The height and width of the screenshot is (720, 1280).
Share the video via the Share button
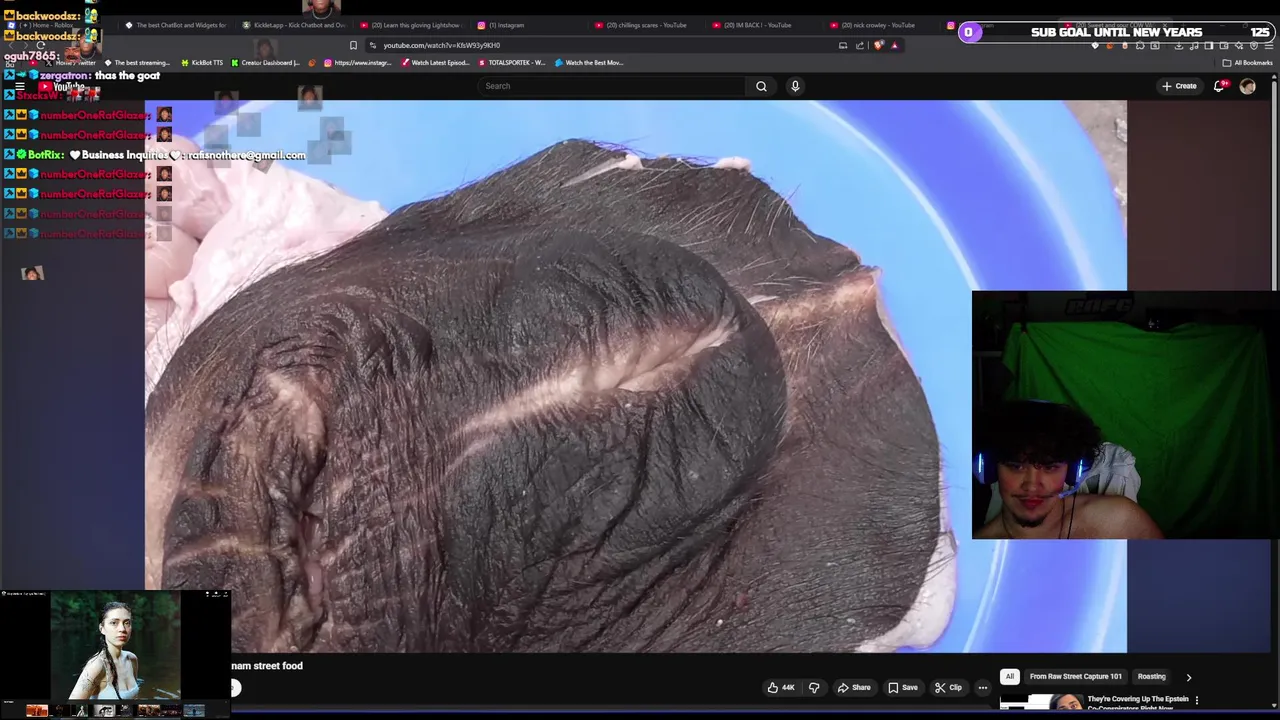click(854, 688)
